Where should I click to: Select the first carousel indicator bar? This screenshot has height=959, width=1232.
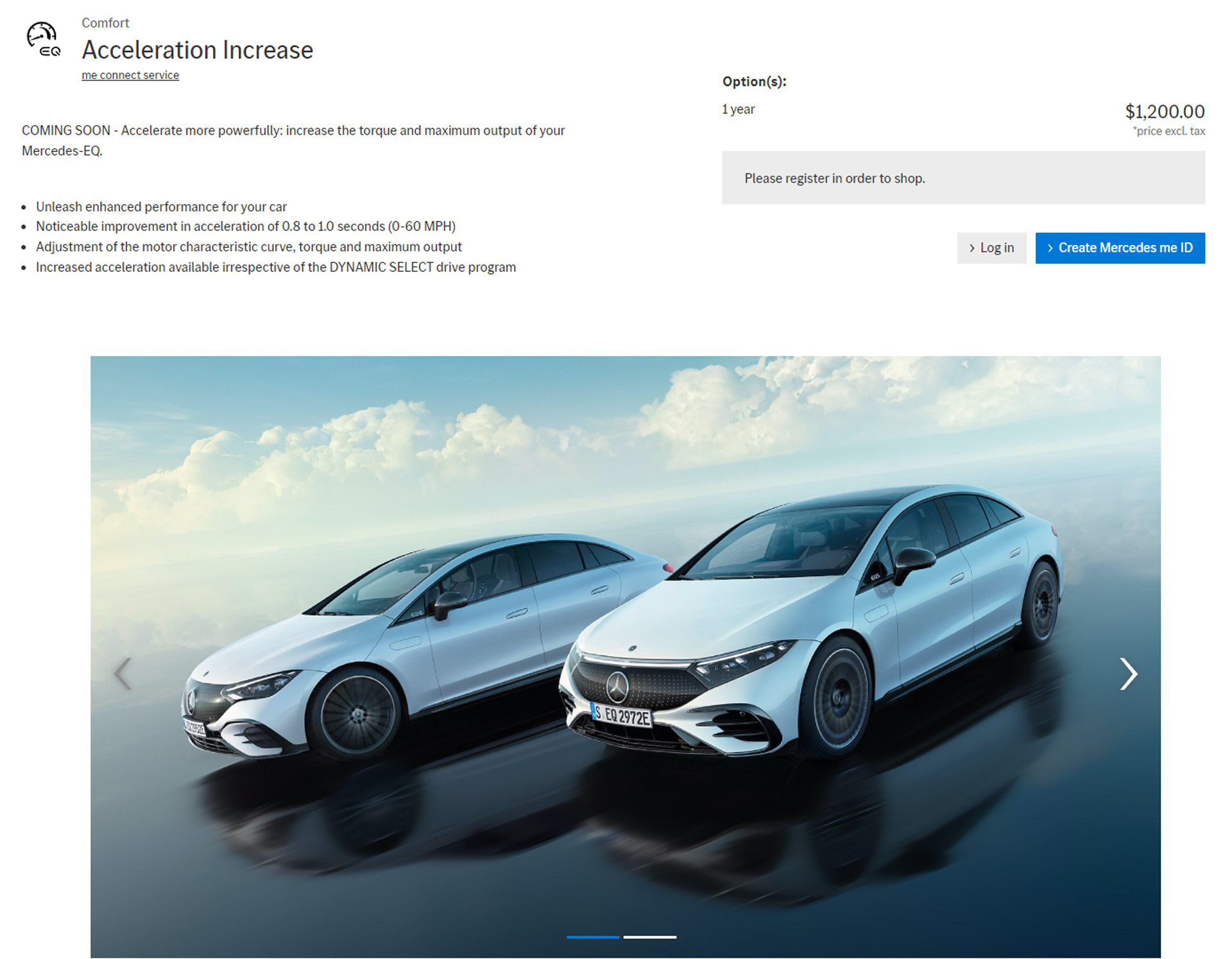click(593, 937)
